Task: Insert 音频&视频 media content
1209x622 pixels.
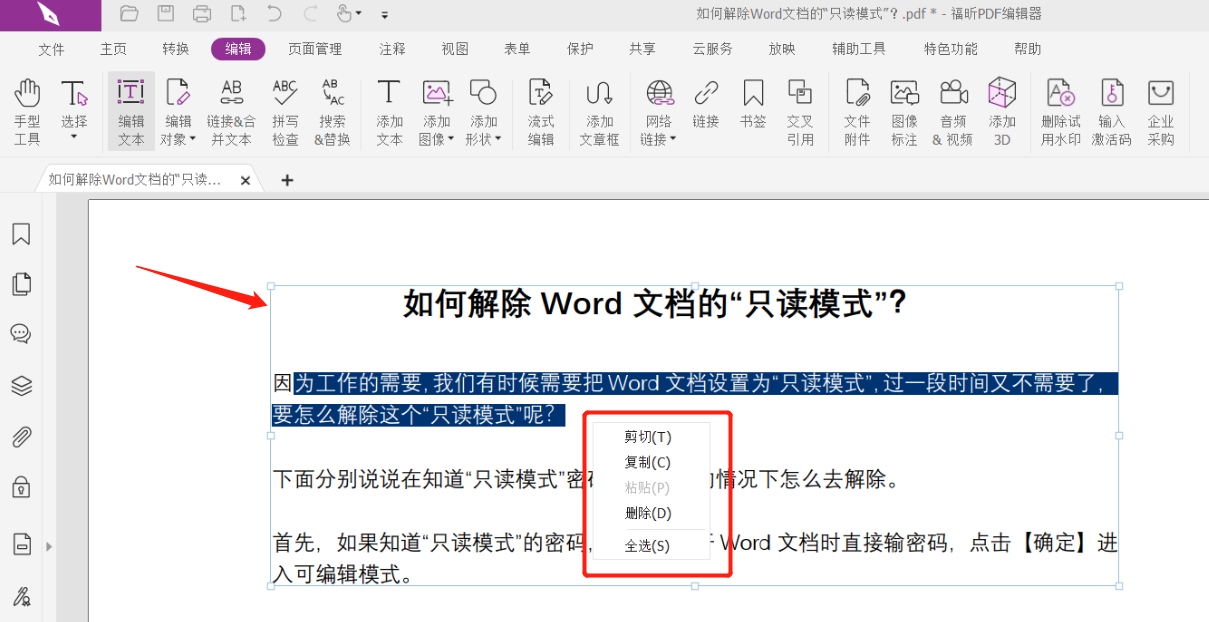Action: pos(953,110)
